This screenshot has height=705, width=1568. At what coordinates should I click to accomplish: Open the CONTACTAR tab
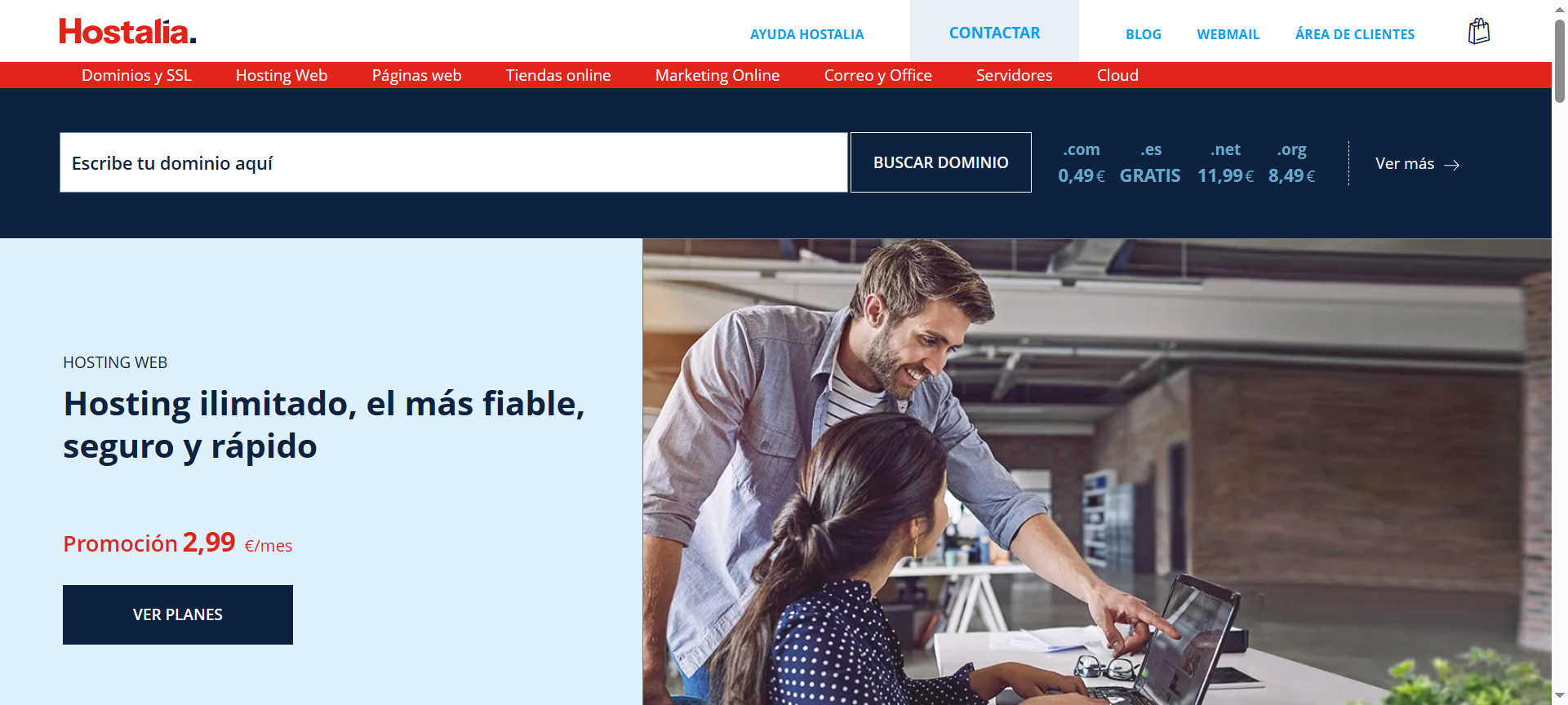point(994,33)
